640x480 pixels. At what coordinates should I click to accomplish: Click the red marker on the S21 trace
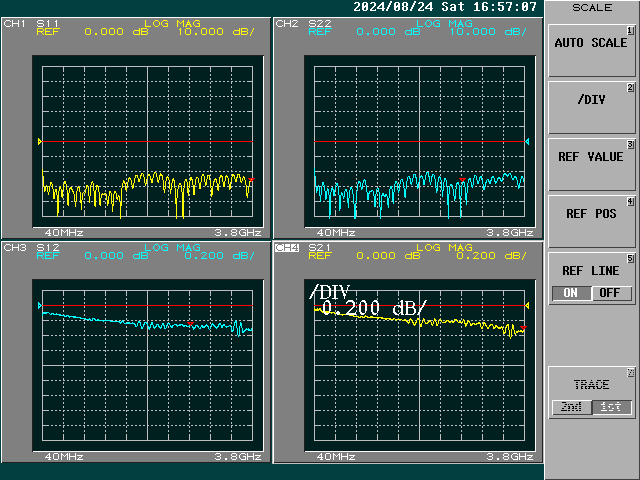point(523,328)
